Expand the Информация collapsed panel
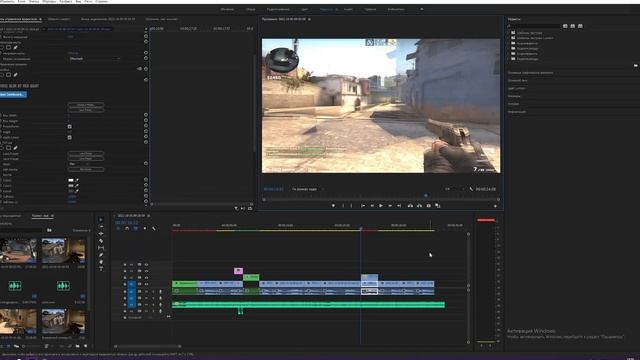This screenshot has width=640, height=360. click(517, 111)
